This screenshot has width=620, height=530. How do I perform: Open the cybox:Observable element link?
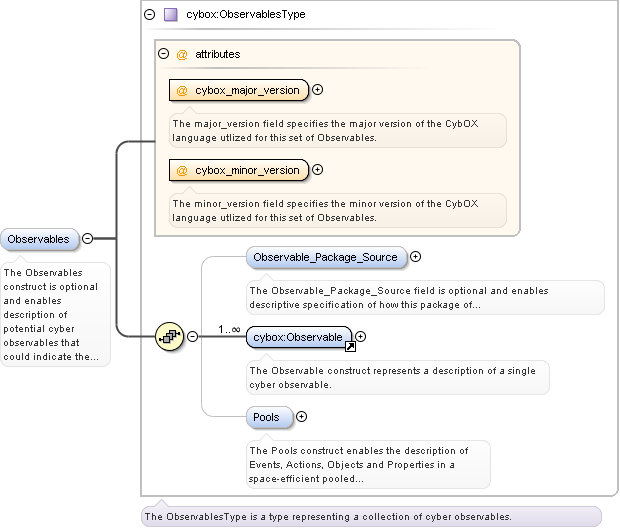299,337
